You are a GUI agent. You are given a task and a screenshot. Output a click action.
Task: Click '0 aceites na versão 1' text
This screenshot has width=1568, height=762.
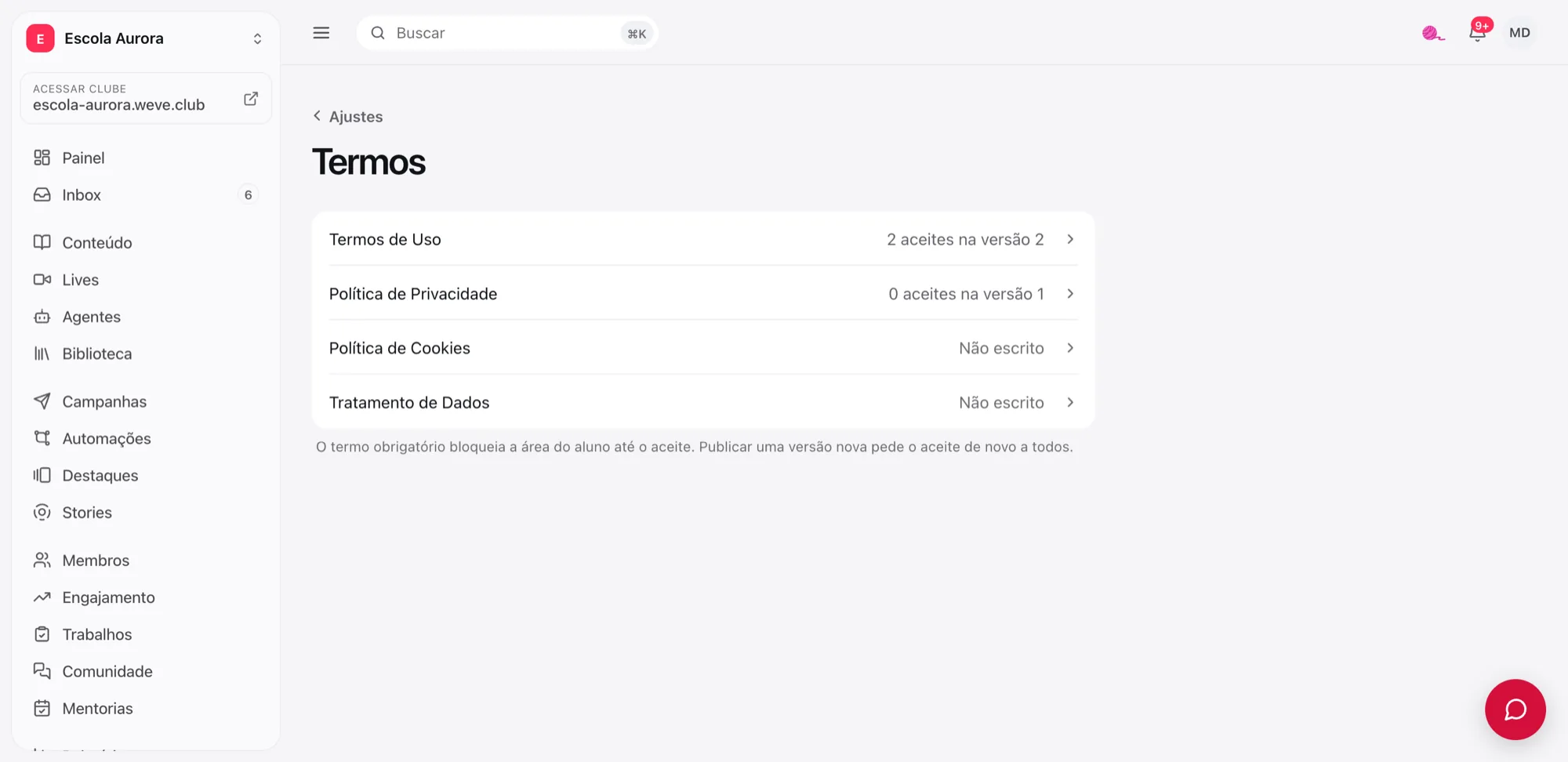[x=966, y=293]
